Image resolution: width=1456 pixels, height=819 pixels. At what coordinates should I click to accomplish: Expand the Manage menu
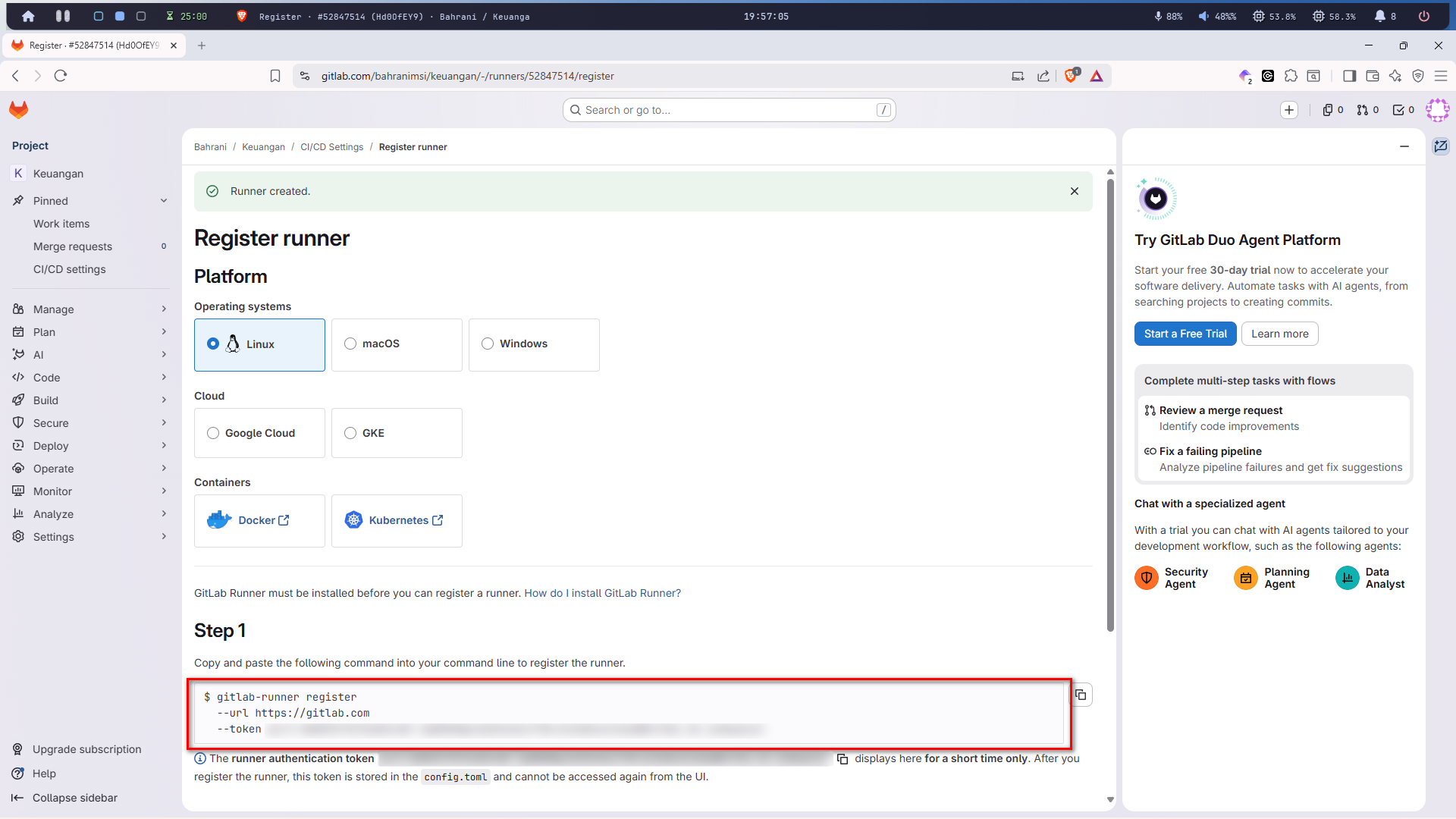point(91,309)
